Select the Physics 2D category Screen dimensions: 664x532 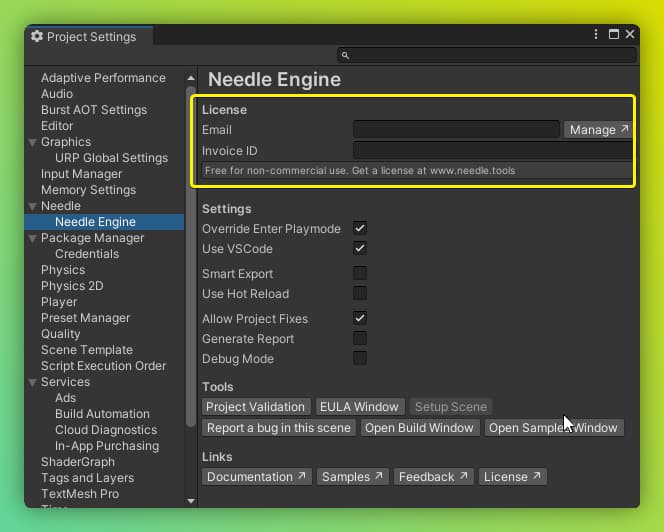[72, 286]
